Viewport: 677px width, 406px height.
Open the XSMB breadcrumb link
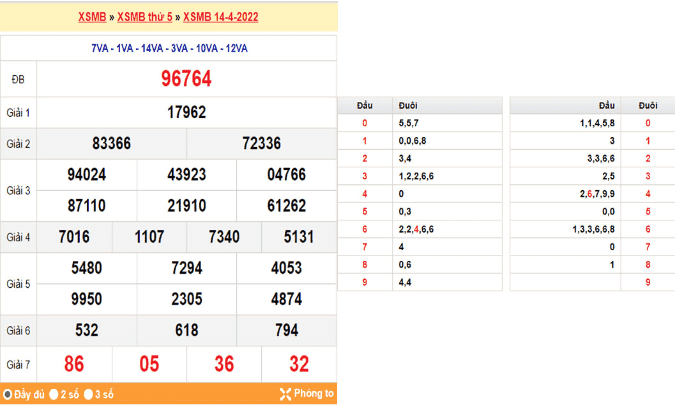[93, 18]
